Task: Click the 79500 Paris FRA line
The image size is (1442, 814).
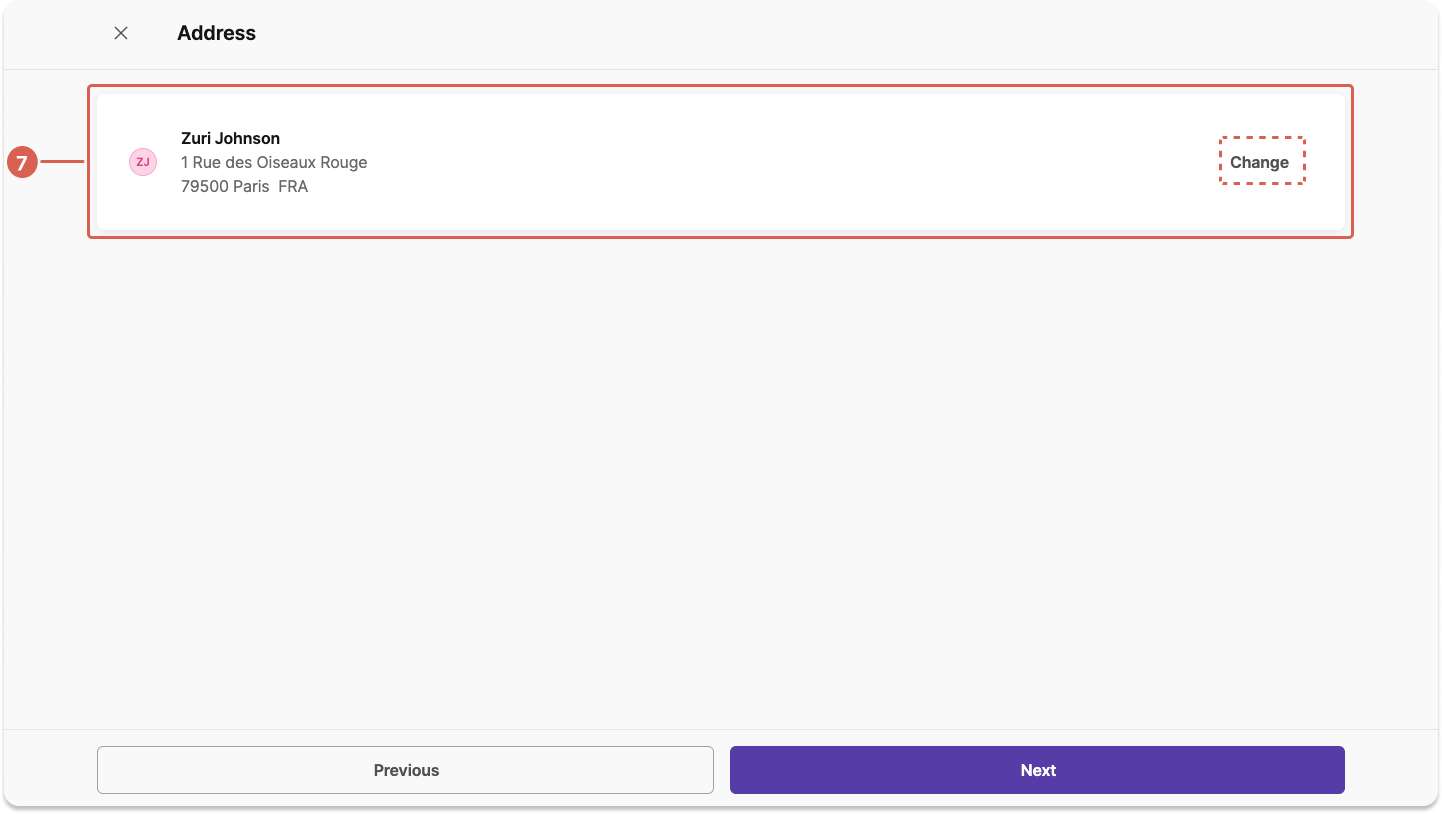Action: (x=244, y=186)
